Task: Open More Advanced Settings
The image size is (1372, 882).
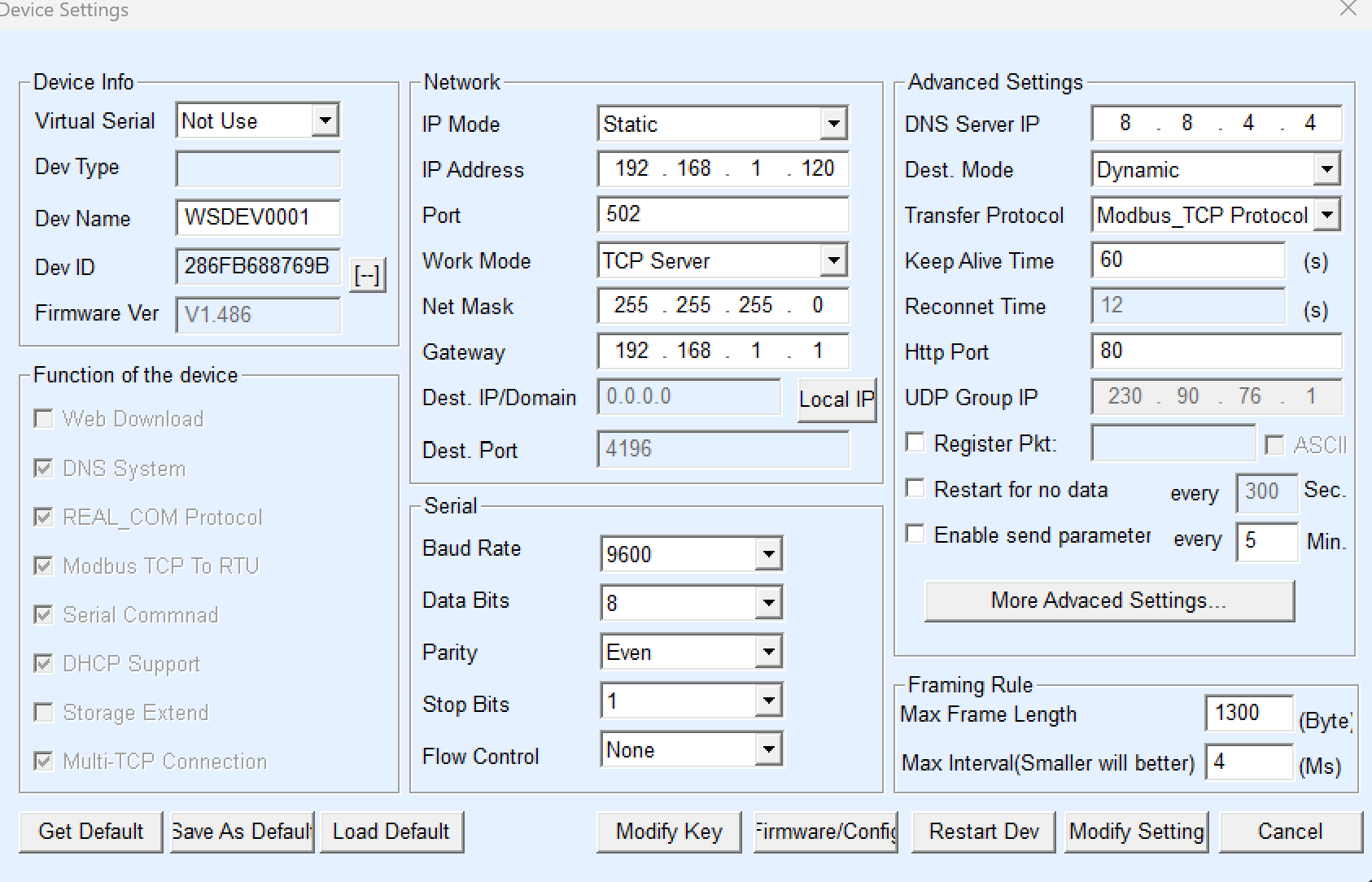Action: tap(1108, 600)
